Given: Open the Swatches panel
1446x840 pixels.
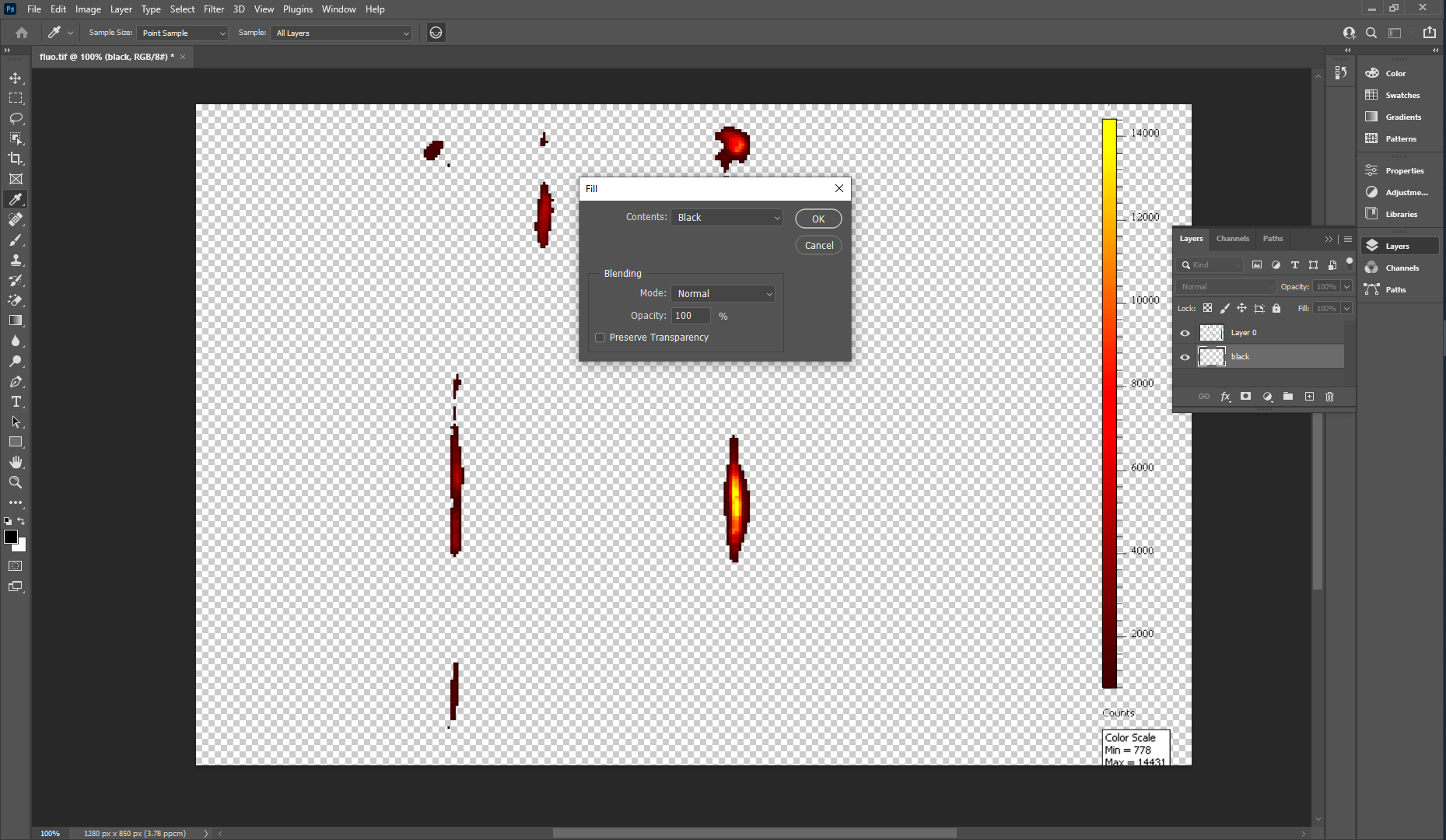Looking at the screenshot, I should tap(1402, 95).
